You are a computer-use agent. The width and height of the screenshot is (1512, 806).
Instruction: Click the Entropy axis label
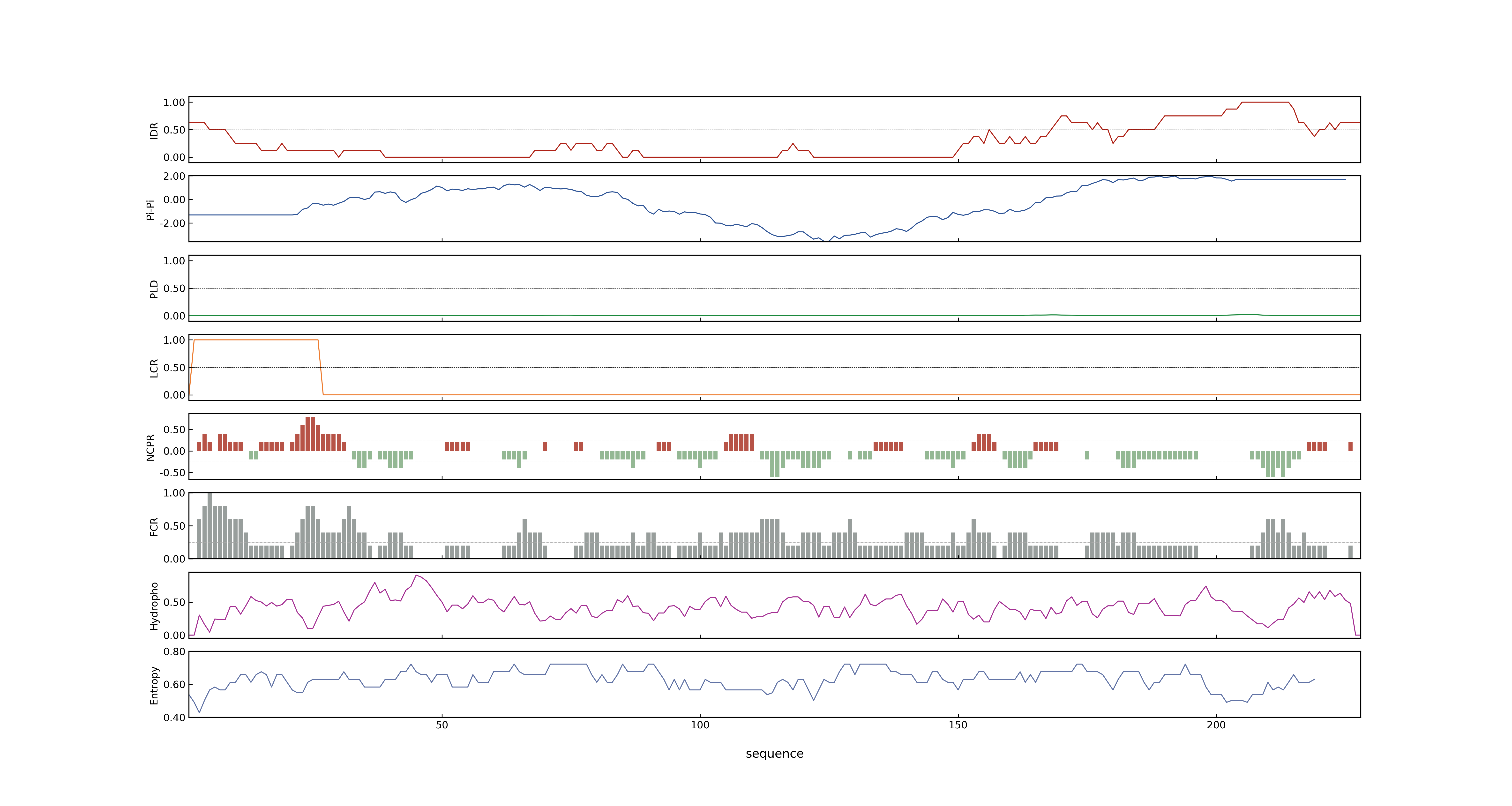click(x=154, y=685)
